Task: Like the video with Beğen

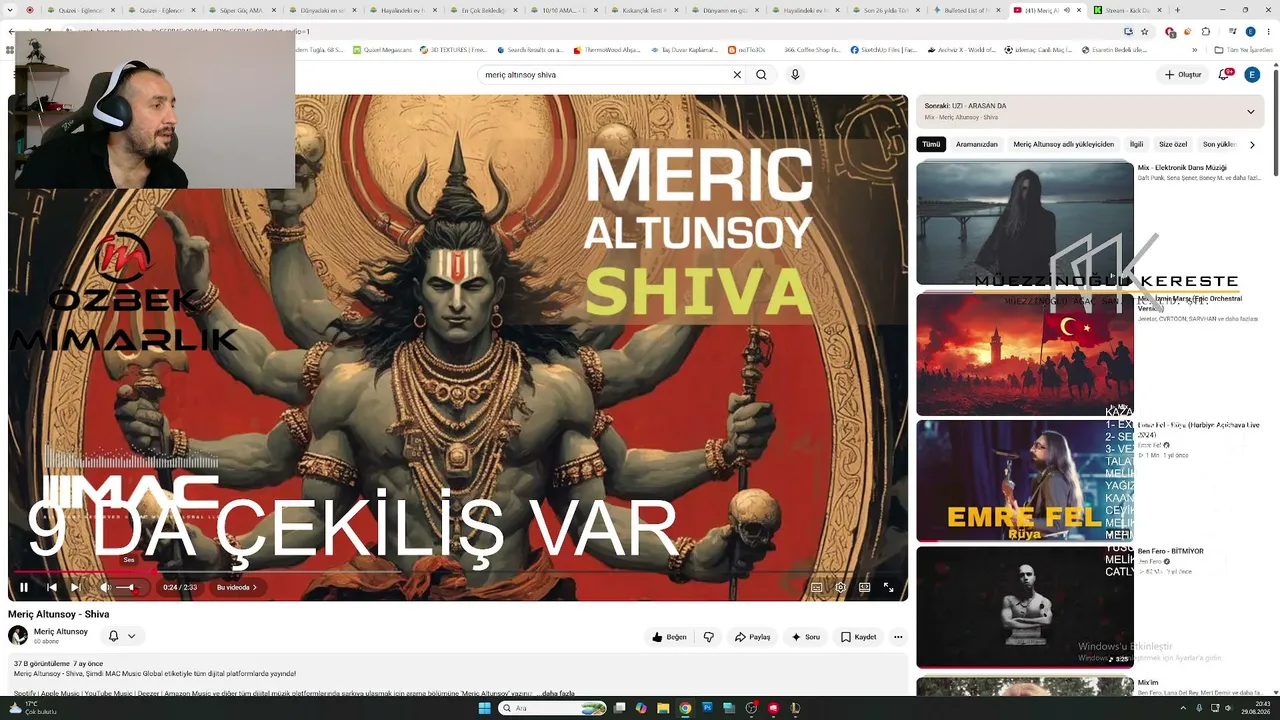Action: click(669, 637)
